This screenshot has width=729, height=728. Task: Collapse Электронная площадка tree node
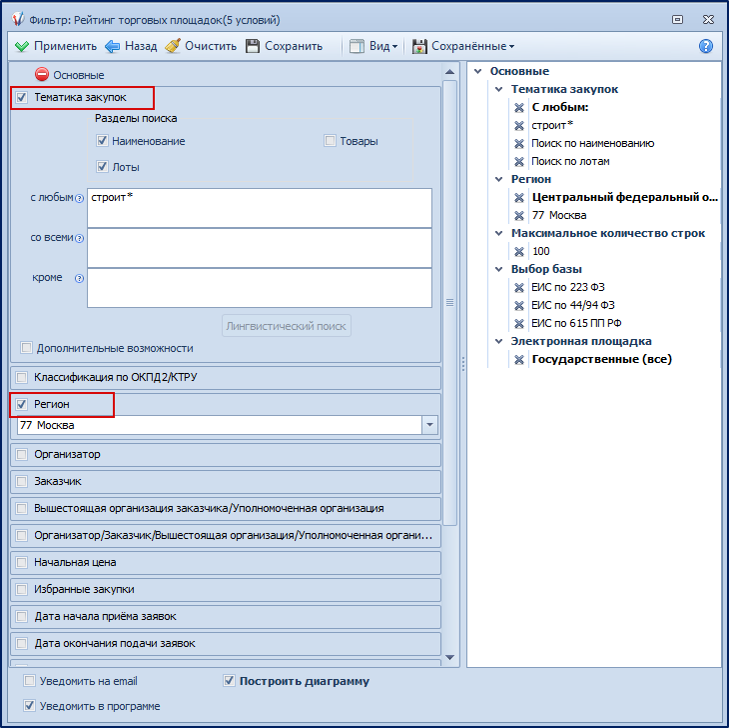pos(499,341)
